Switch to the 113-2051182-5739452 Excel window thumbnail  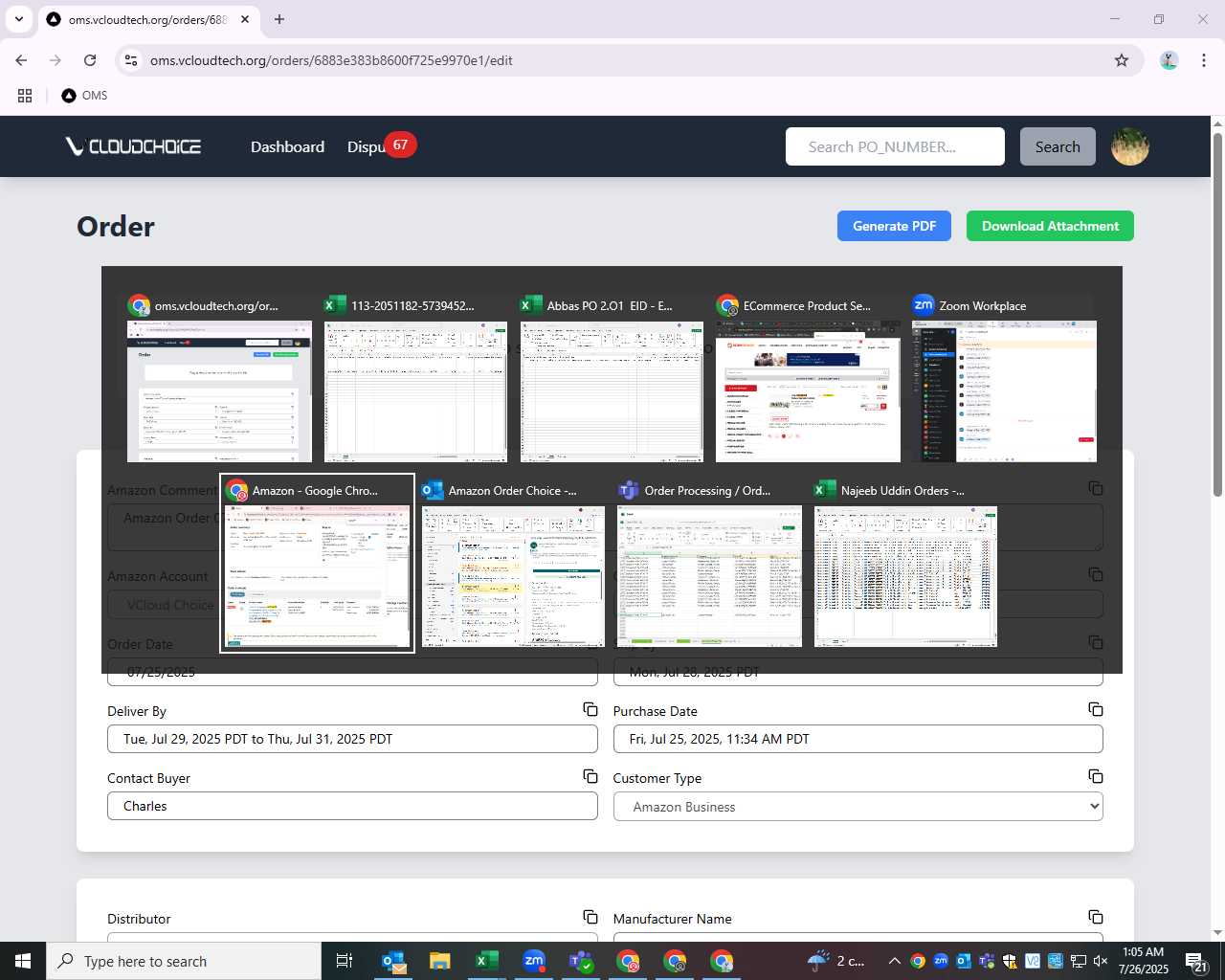tap(415, 378)
